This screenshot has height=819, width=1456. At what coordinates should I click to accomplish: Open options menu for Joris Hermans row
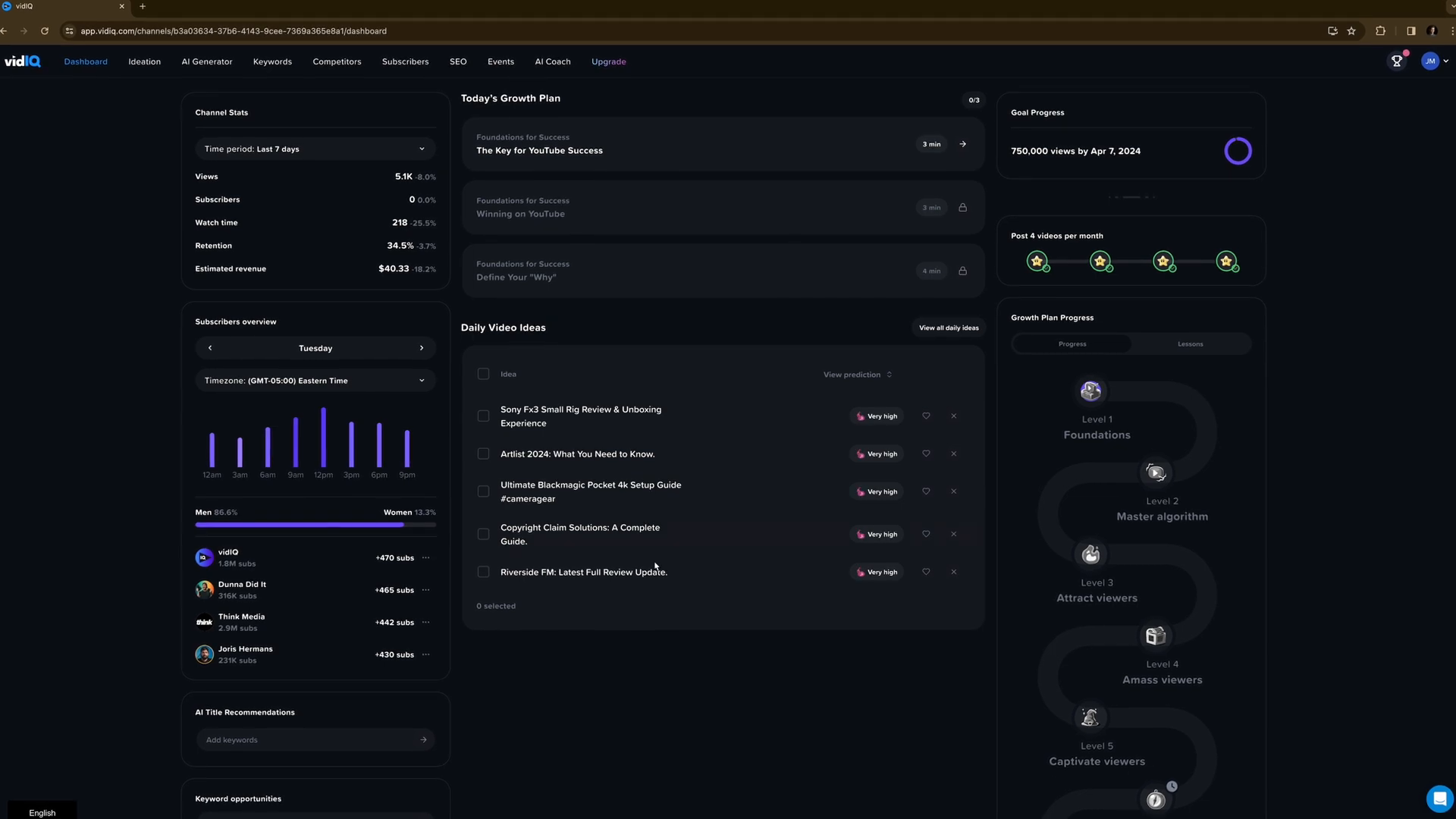point(425,654)
